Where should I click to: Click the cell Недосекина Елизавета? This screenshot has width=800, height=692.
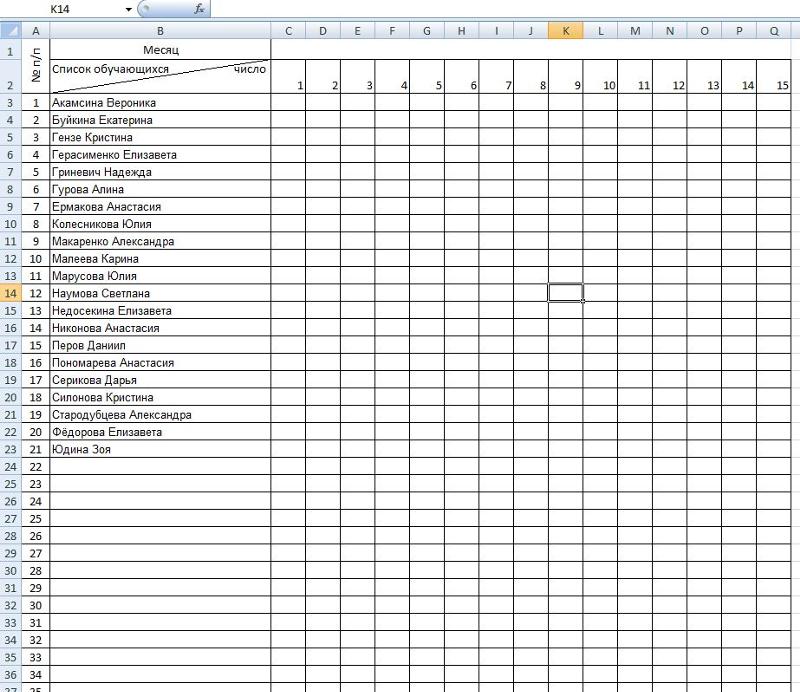tap(160, 311)
